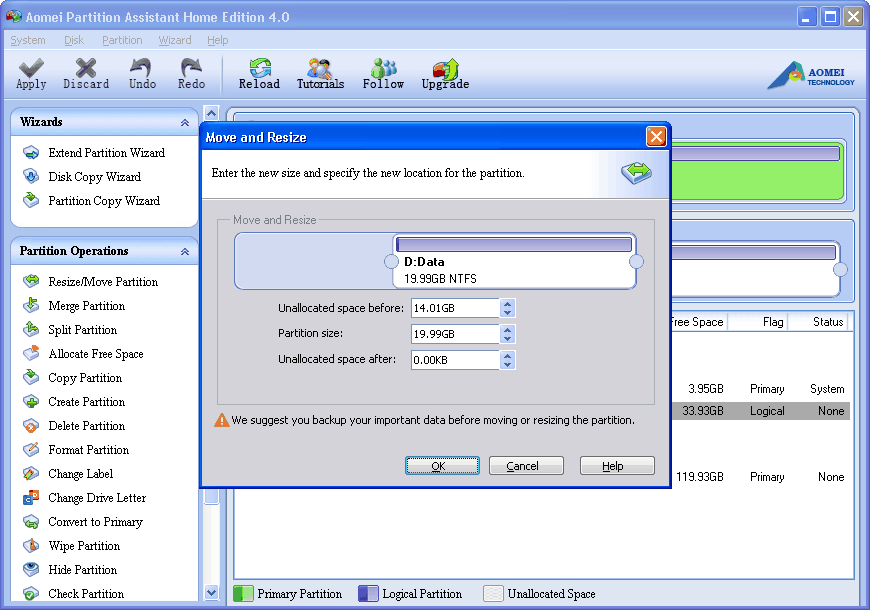870x610 pixels.
Task: Click Unallocated space after input field
Action: tap(455, 360)
